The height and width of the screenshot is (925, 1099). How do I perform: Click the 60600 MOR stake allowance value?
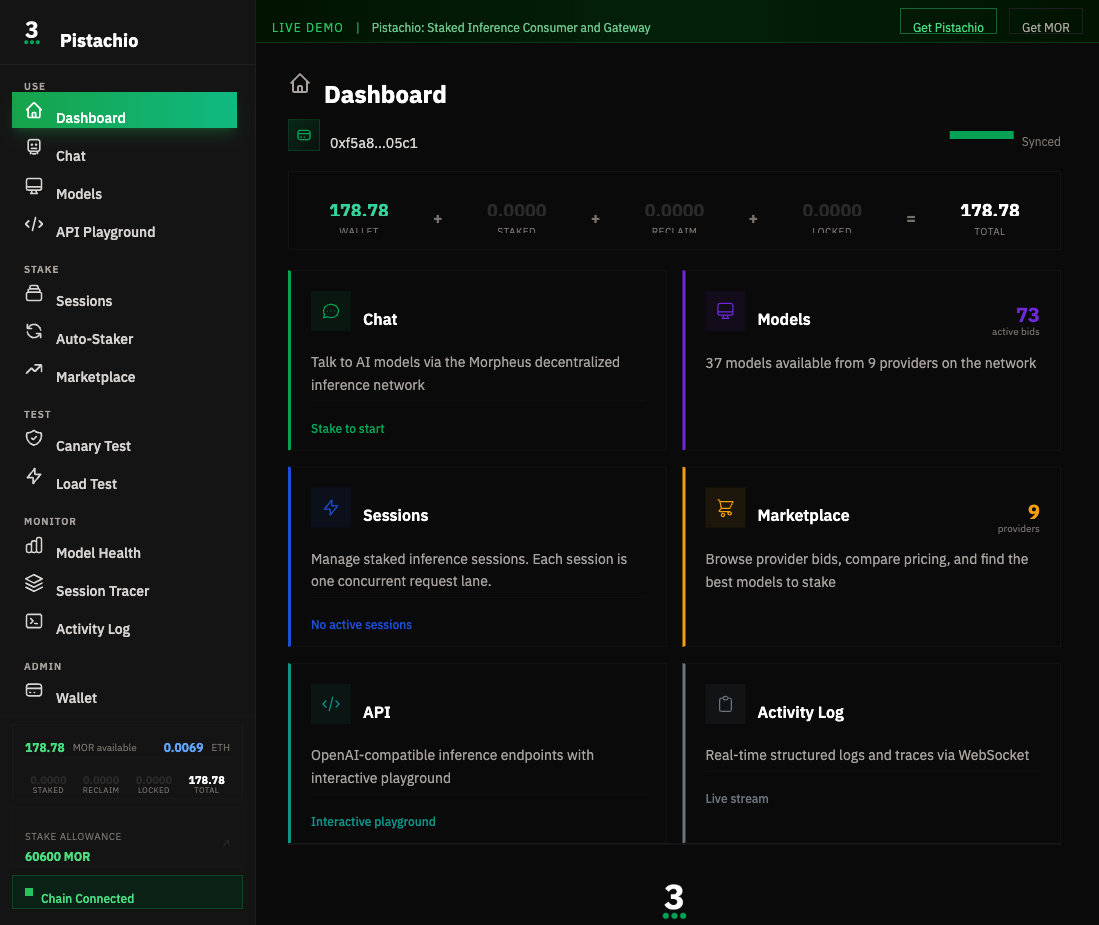coord(57,856)
